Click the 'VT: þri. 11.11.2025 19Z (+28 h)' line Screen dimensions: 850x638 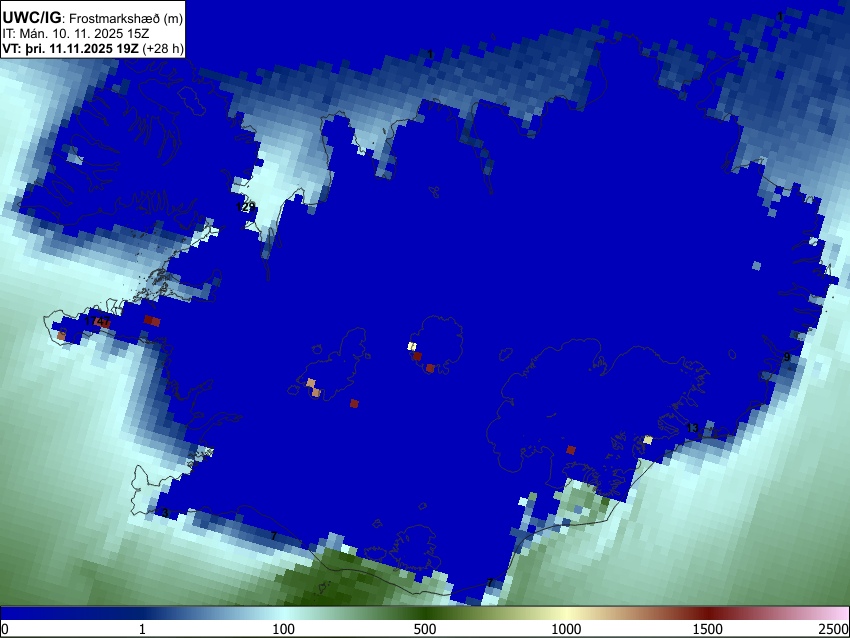point(93,48)
